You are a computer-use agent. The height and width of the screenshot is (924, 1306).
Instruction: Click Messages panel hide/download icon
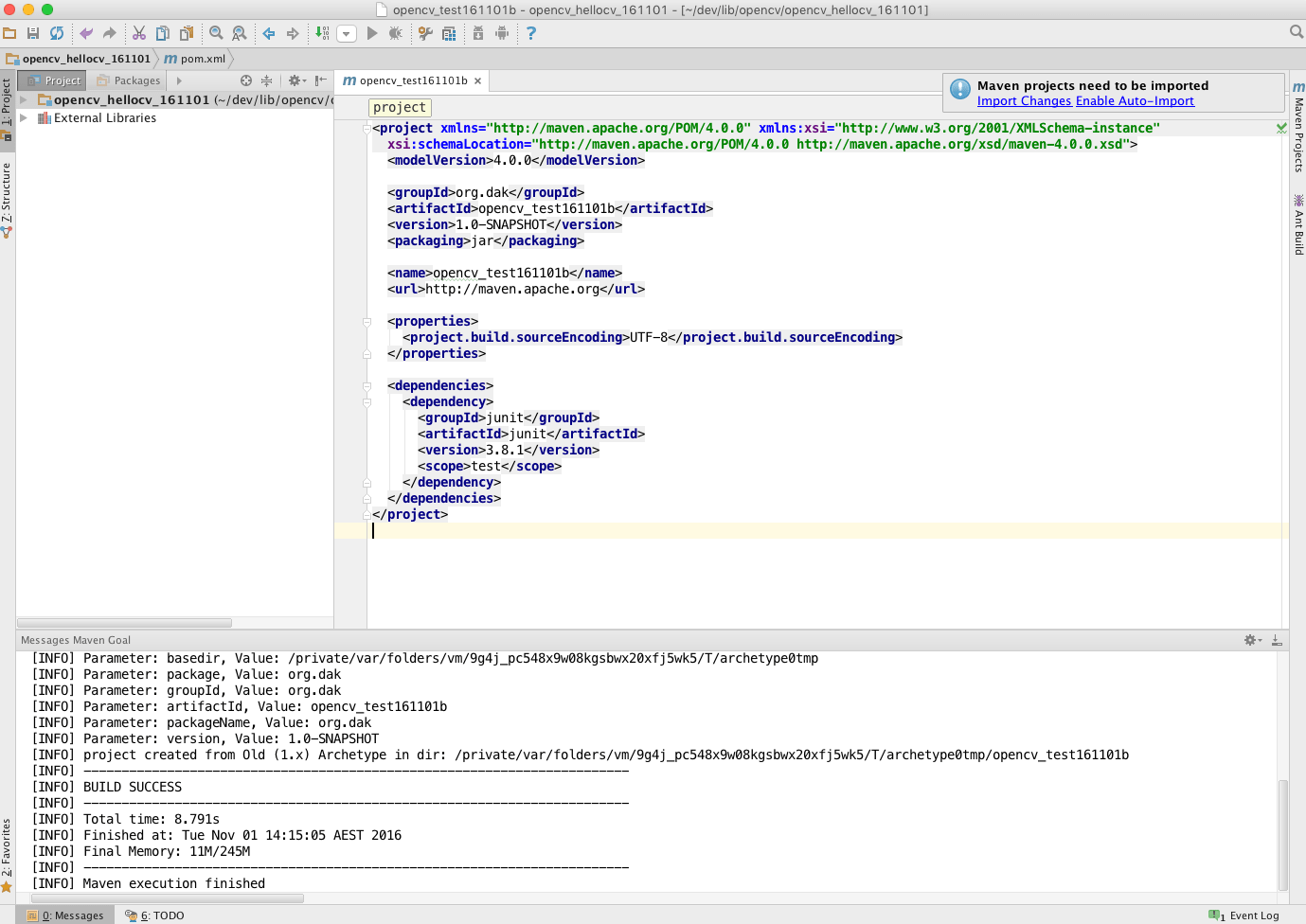1277,640
